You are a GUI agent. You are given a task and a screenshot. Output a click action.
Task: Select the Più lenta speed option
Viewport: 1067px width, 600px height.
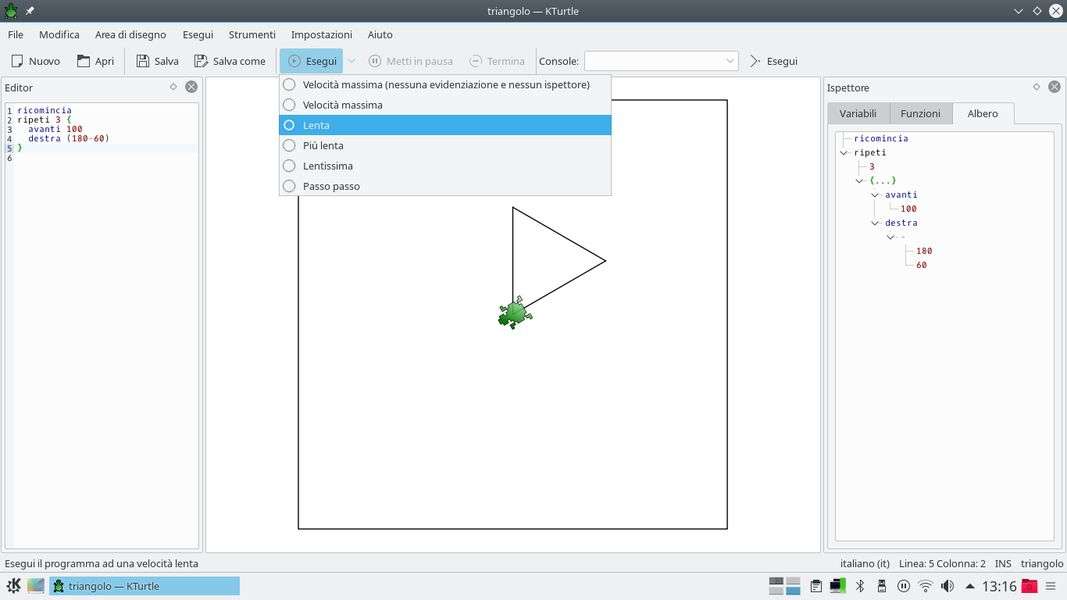point(445,146)
